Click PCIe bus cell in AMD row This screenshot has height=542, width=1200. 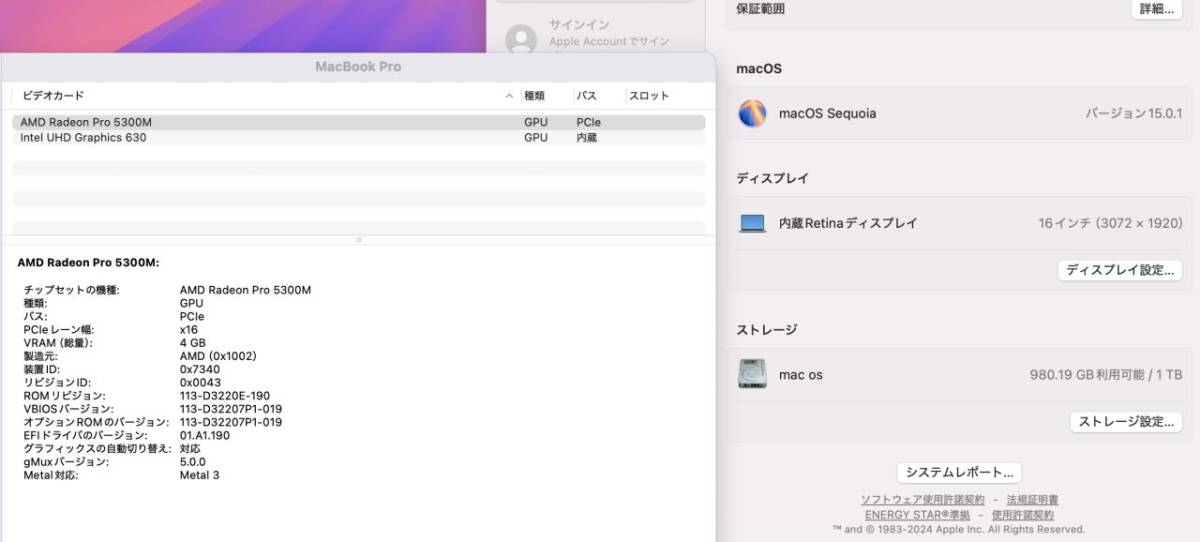coord(589,122)
